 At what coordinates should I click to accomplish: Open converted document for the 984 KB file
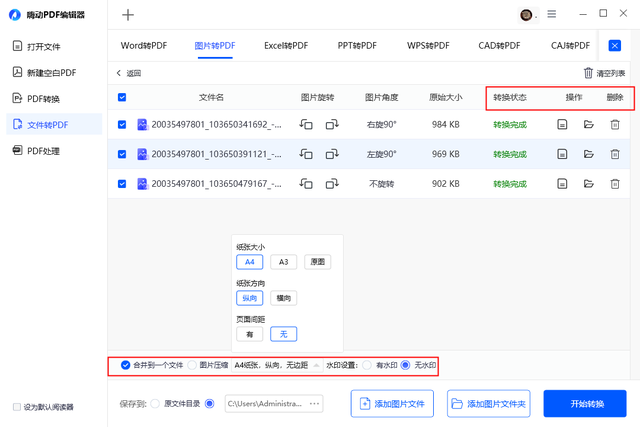point(562,124)
